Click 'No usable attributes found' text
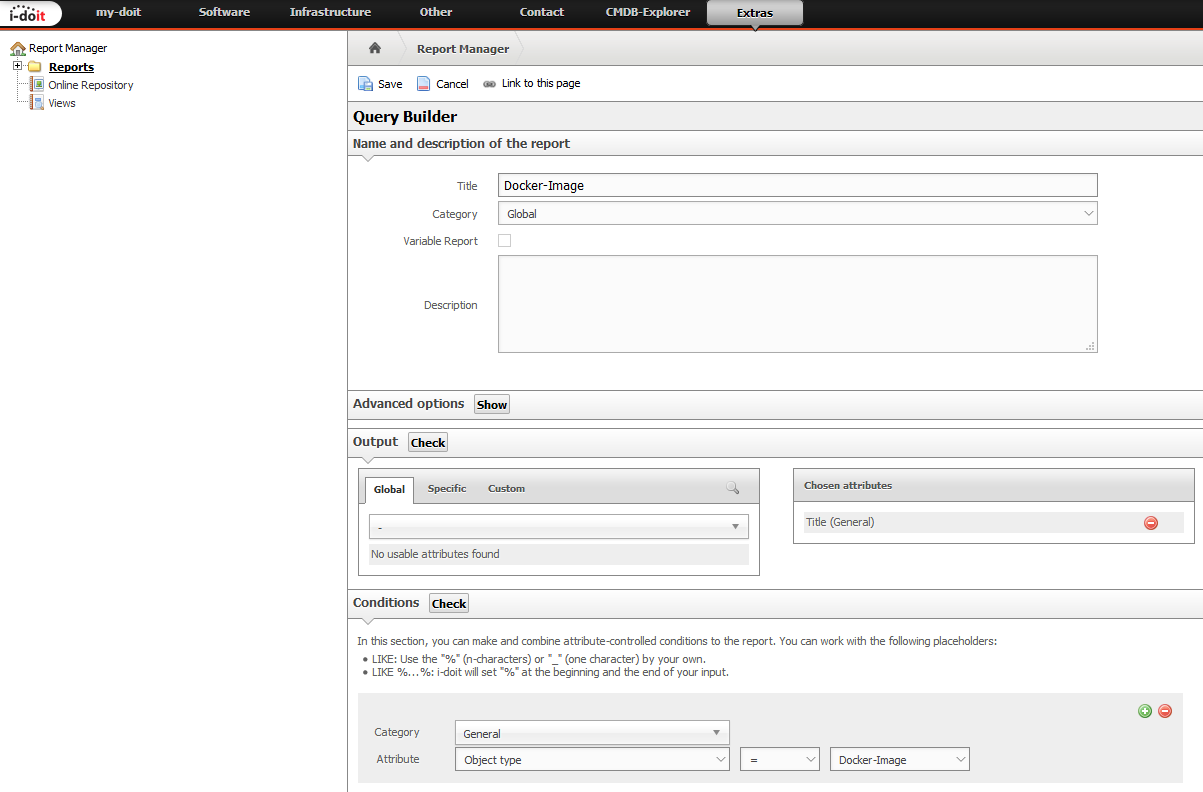The height and width of the screenshot is (792, 1203). pos(435,554)
